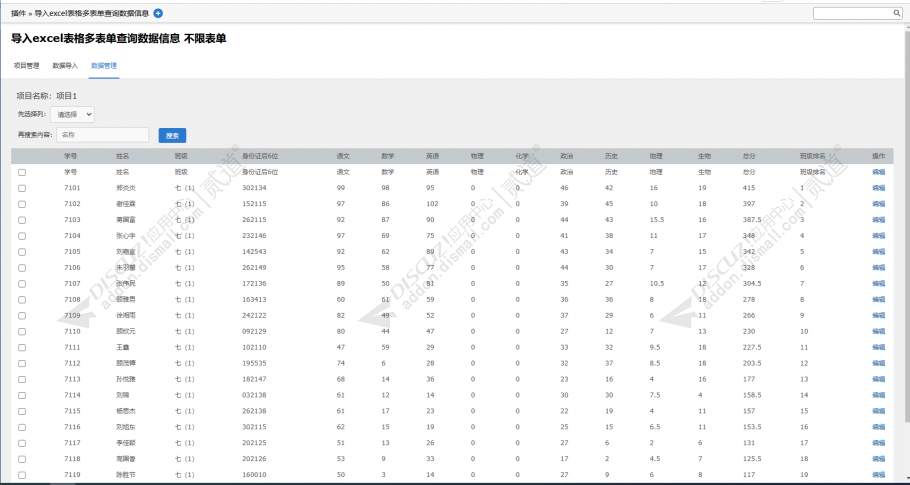The height and width of the screenshot is (485, 910).
Task: Click 编辑 for student 7118
Action: pyautogui.click(x=879, y=459)
